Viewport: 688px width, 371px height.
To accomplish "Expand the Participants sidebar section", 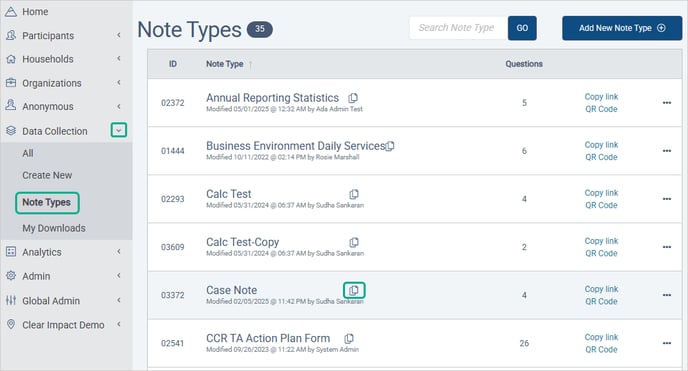I will click(x=118, y=35).
